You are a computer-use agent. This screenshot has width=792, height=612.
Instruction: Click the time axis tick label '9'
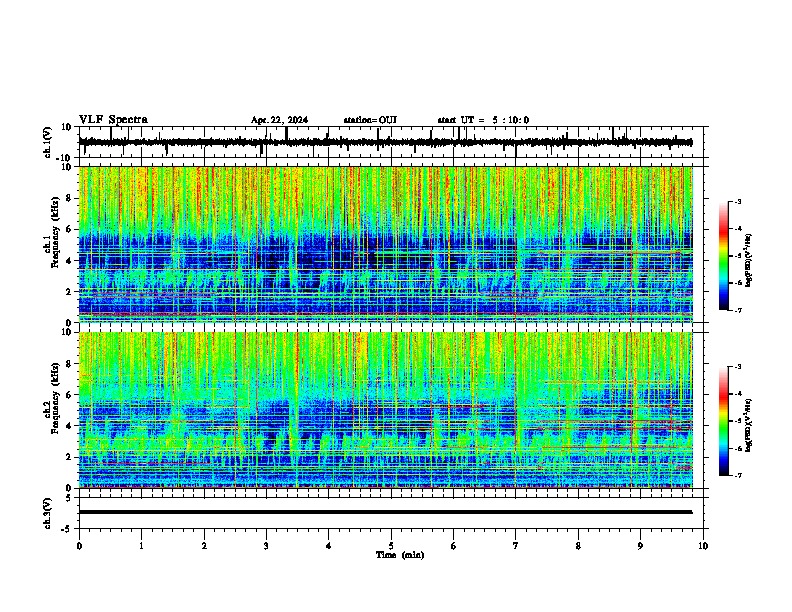pos(640,546)
